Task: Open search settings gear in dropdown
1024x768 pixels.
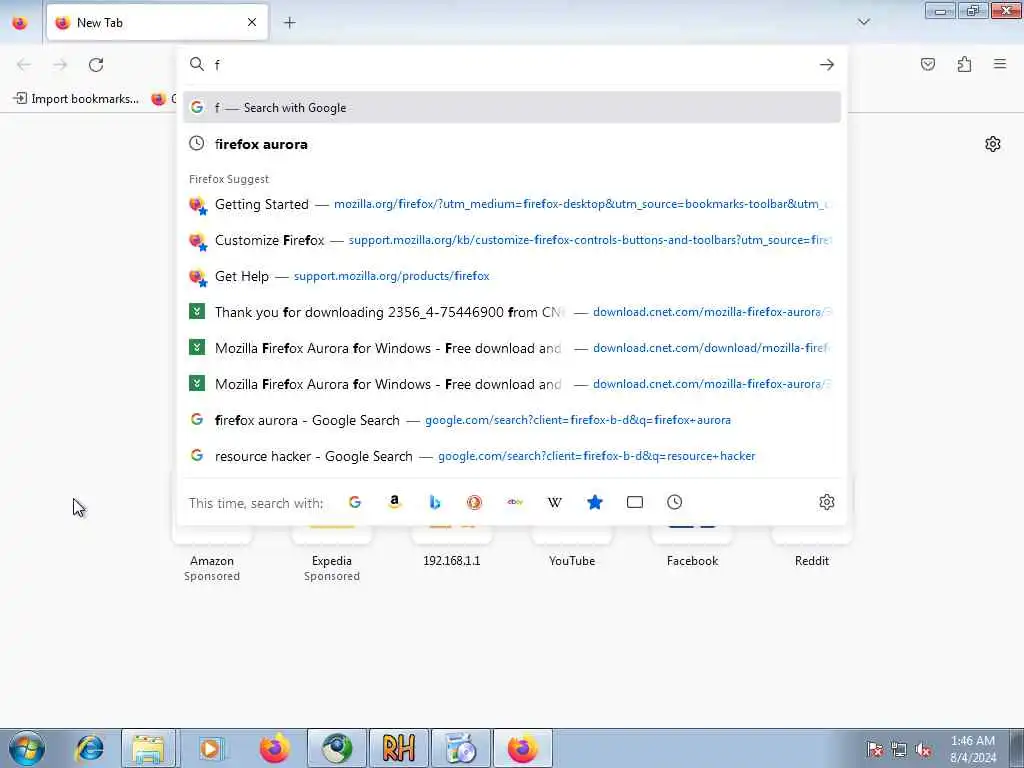Action: pos(827,502)
